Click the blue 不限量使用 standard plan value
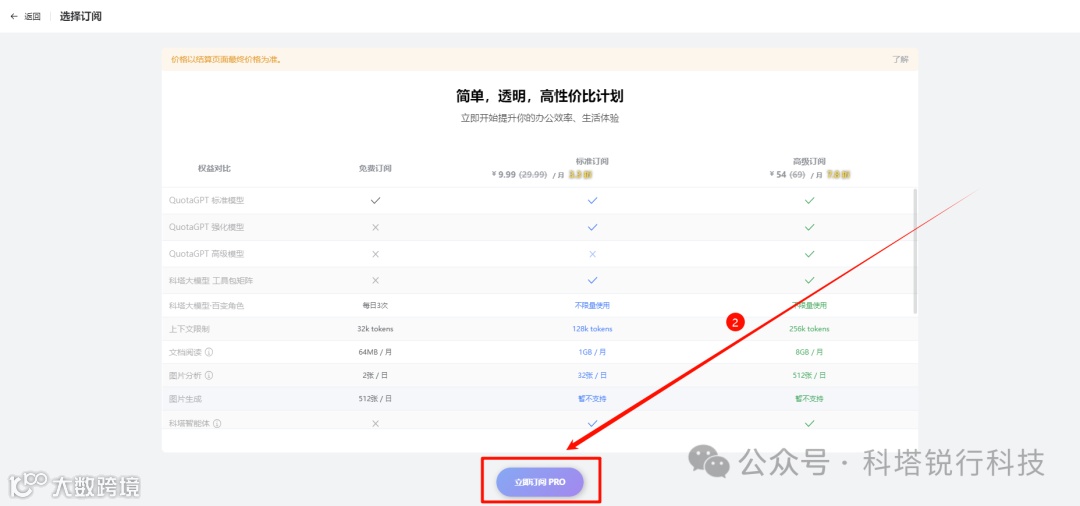This screenshot has width=1080, height=506. [592, 305]
